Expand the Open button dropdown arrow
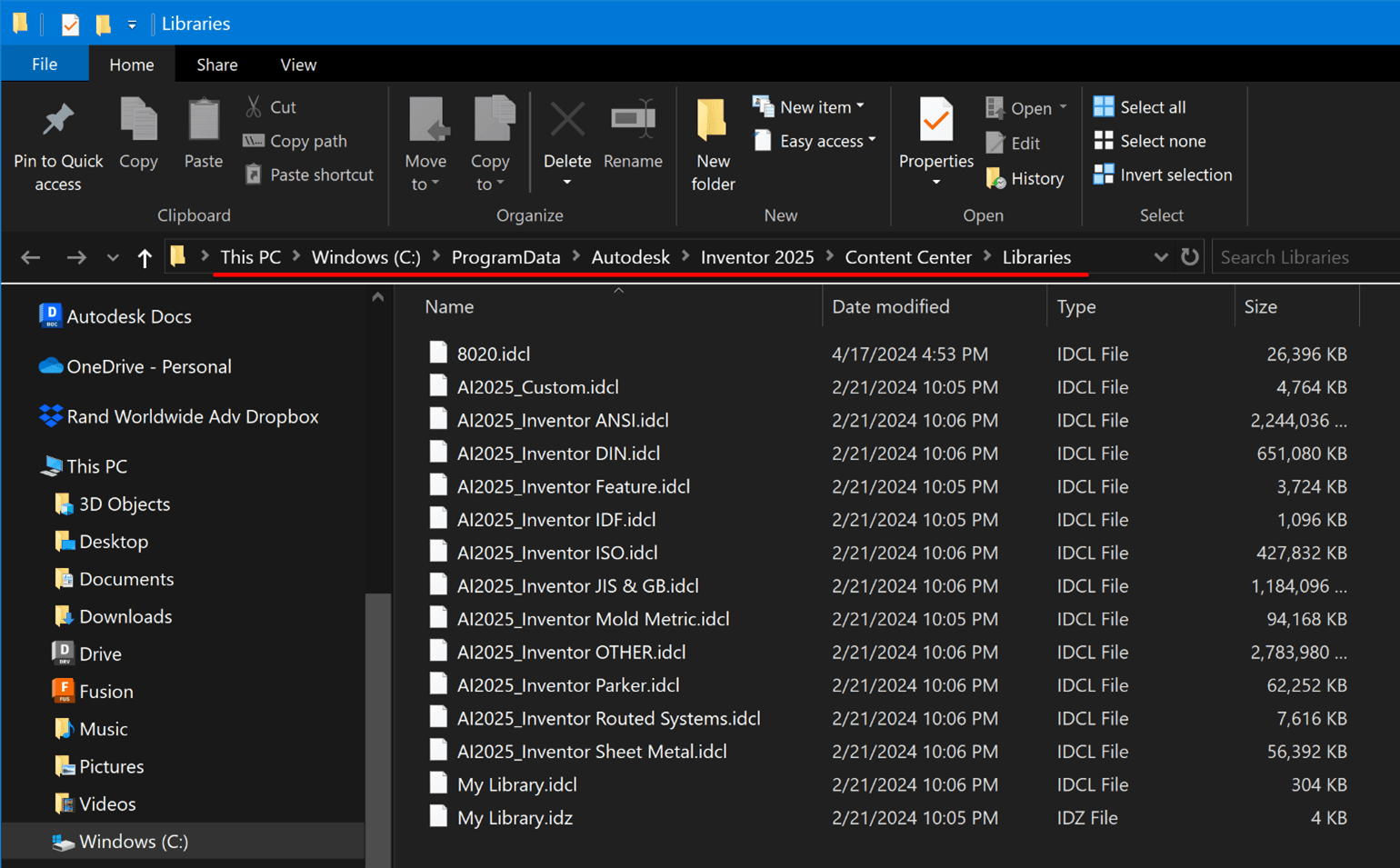Viewport: 1400px width, 868px height. (1063, 107)
